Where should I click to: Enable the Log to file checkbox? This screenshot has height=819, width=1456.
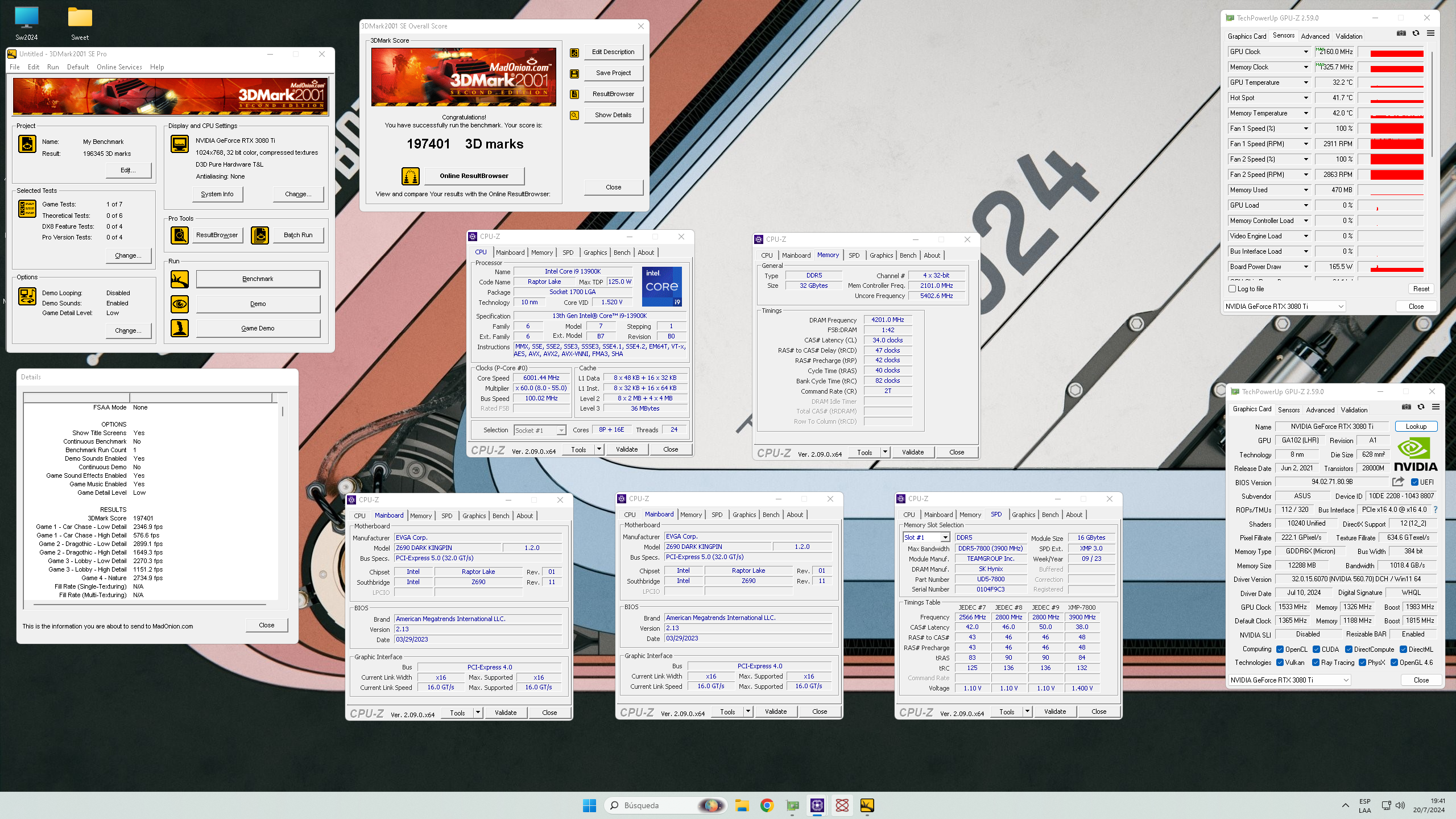1232,289
